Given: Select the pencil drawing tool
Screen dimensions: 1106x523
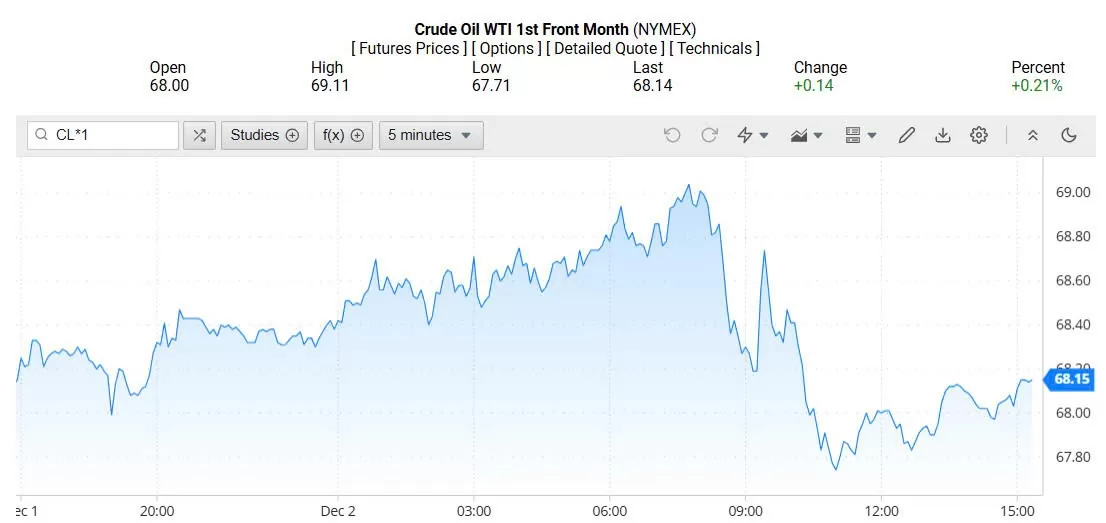Looking at the screenshot, I should click(907, 135).
